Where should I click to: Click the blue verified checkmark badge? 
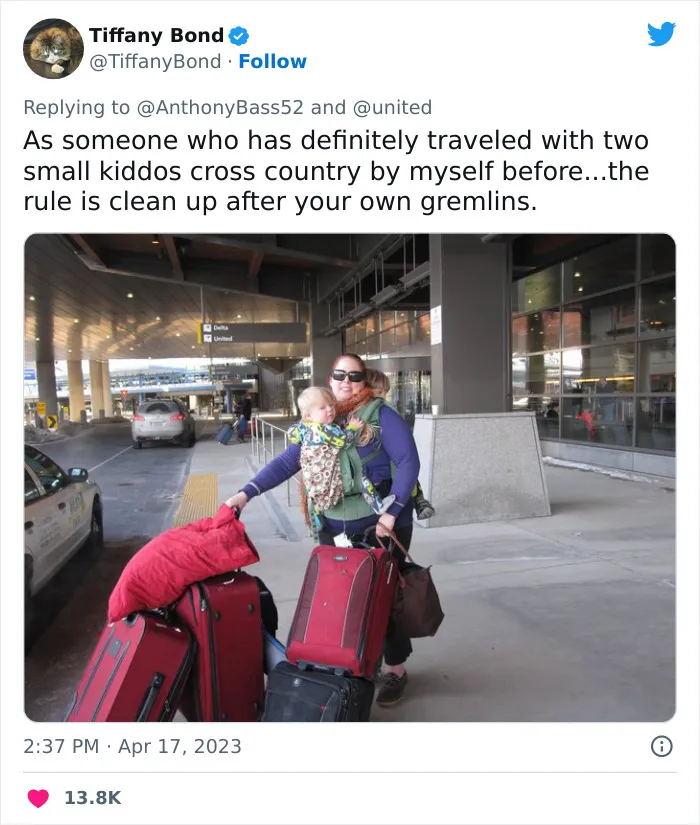[239, 36]
